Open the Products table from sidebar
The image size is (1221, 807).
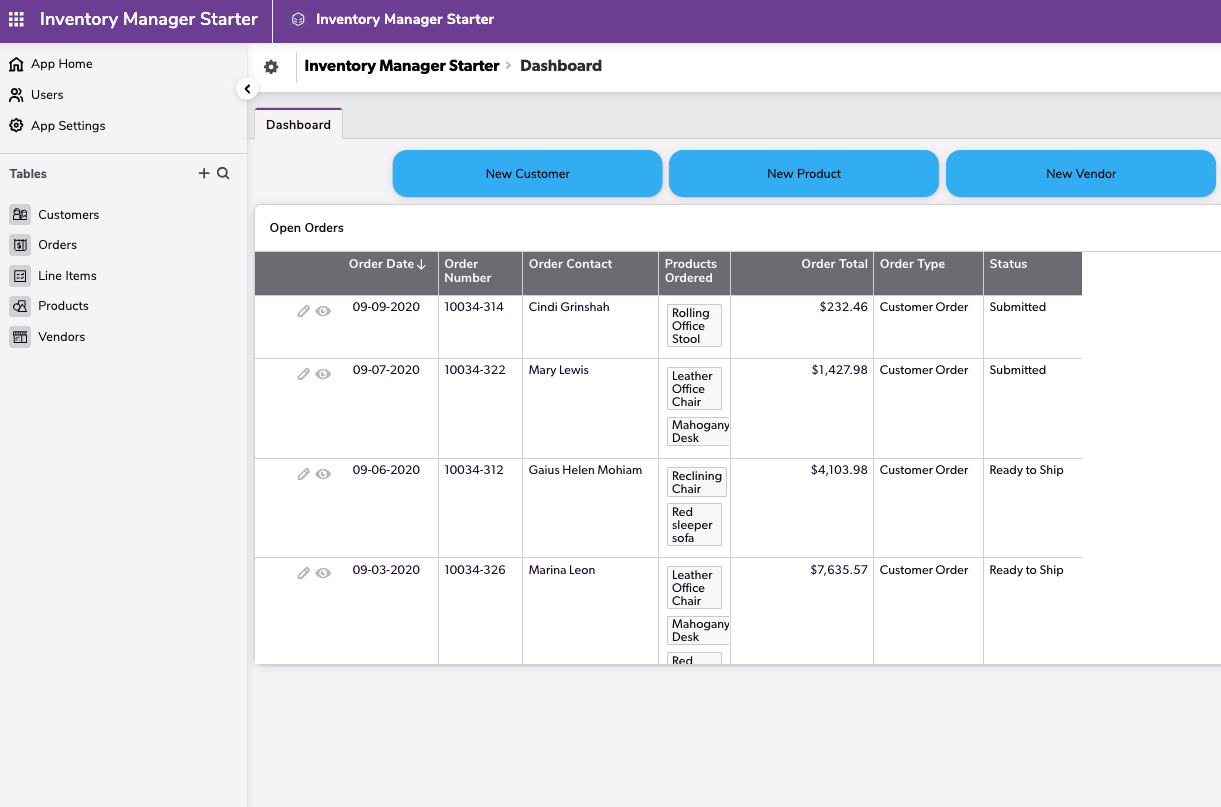pos(64,306)
